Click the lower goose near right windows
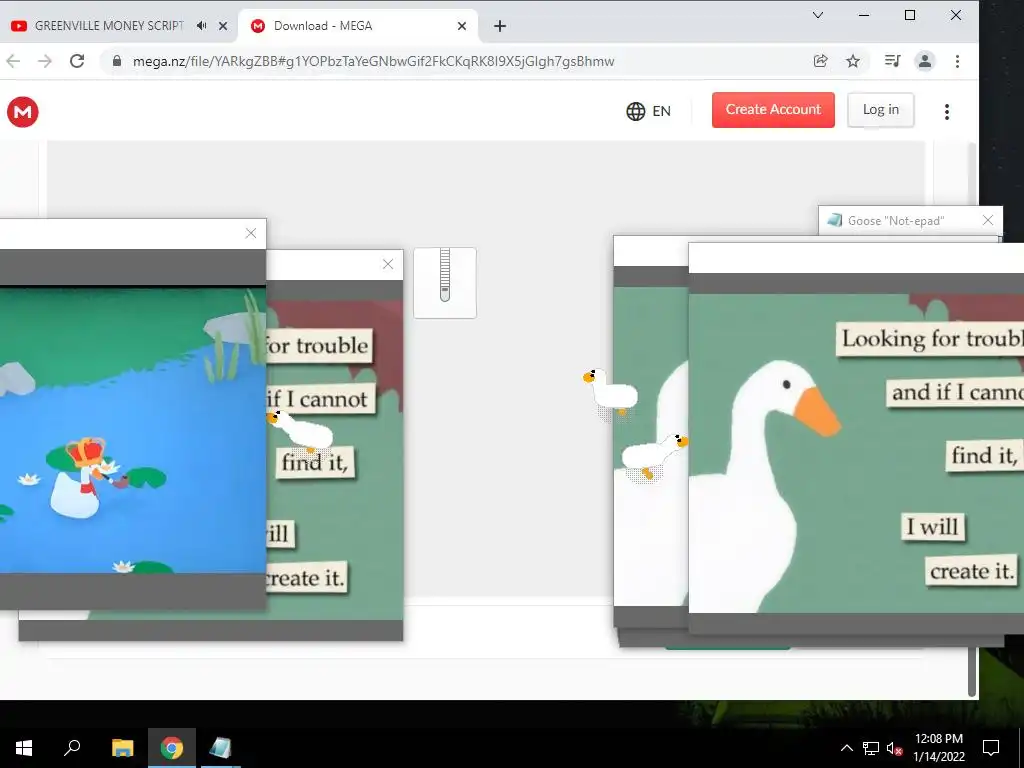Screen dimensions: 1024x768 [654, 457]
